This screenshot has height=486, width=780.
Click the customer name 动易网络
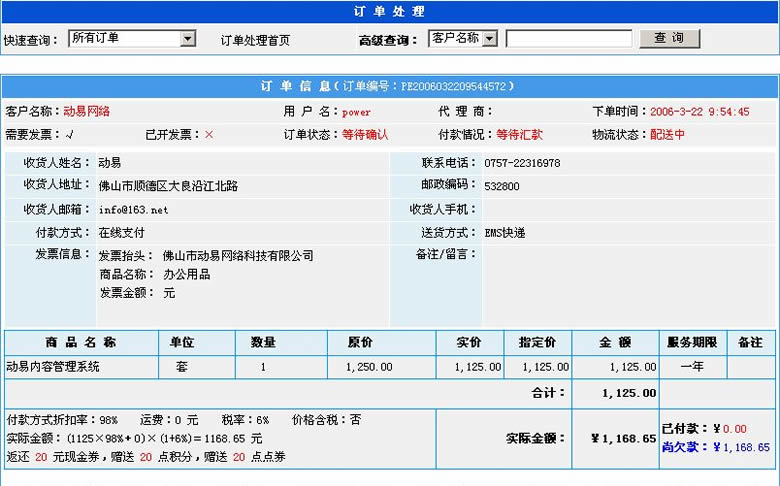point(87,111)
